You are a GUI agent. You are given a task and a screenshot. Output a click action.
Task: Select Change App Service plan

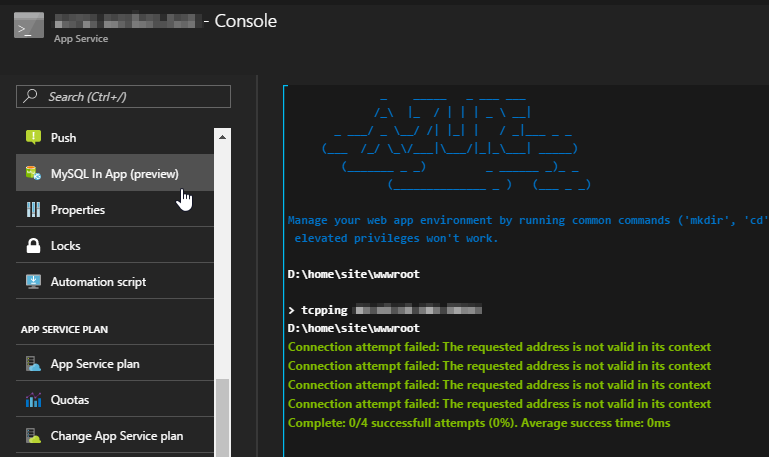coord(115,435)
